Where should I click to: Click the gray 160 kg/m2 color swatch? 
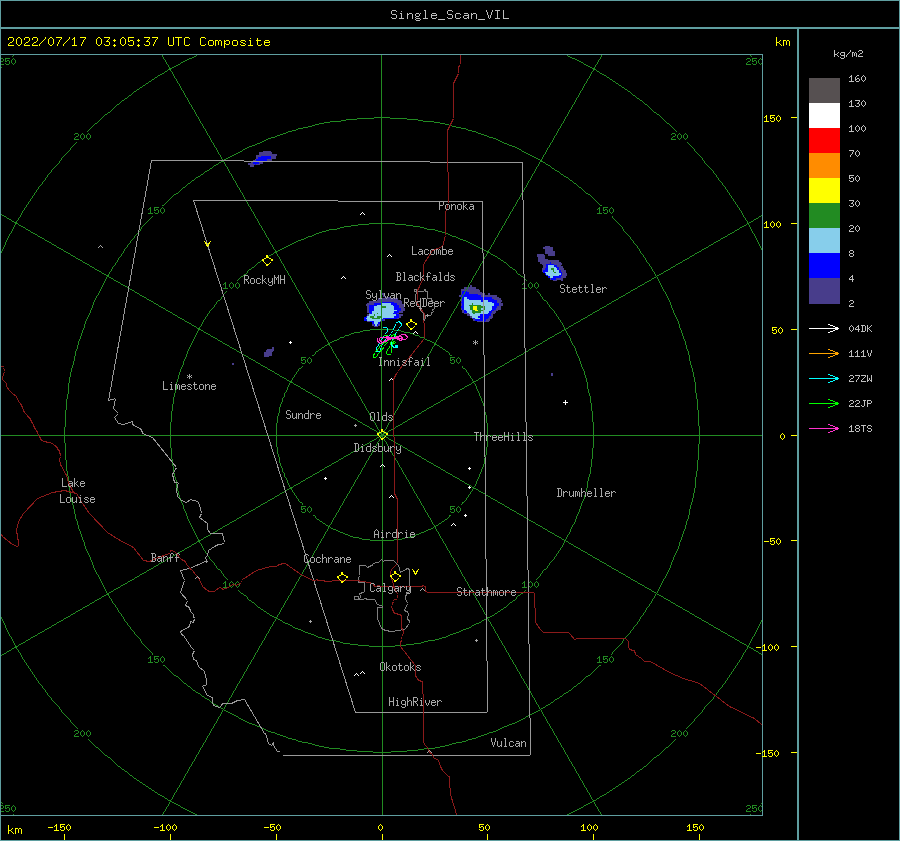[x=824, y=90]
